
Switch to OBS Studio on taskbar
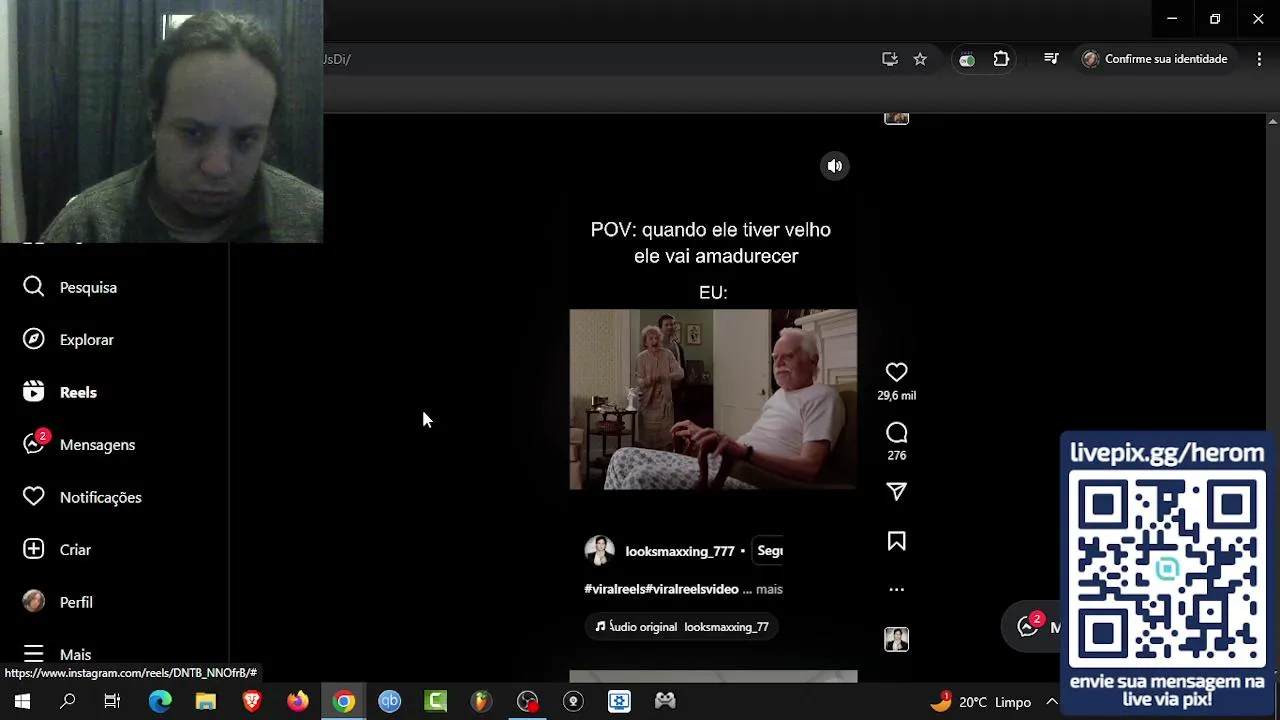(528, 702)
